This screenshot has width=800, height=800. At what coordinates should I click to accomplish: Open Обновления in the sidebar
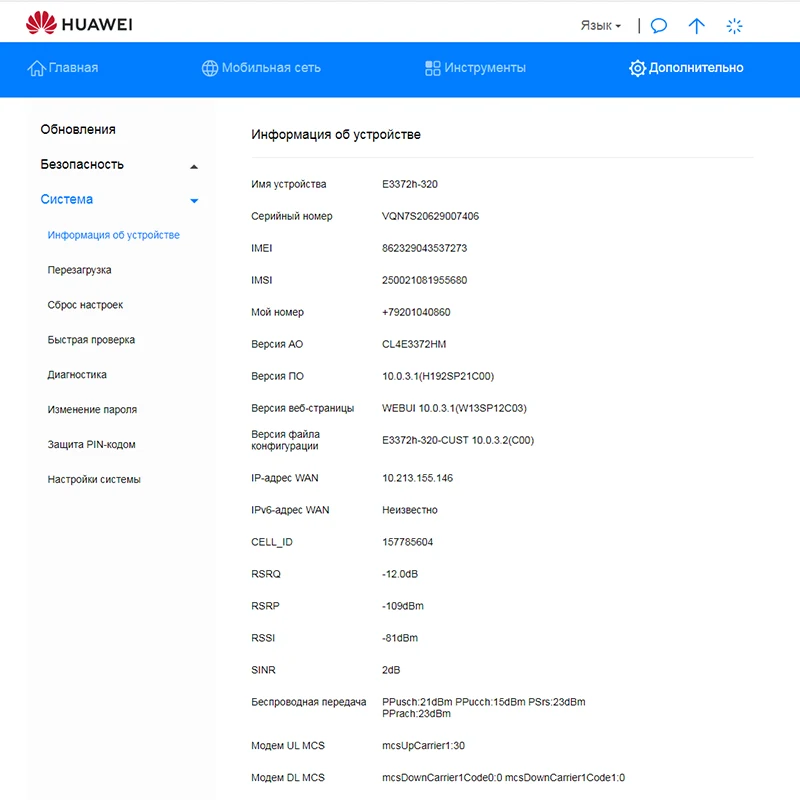pos(78,129)
